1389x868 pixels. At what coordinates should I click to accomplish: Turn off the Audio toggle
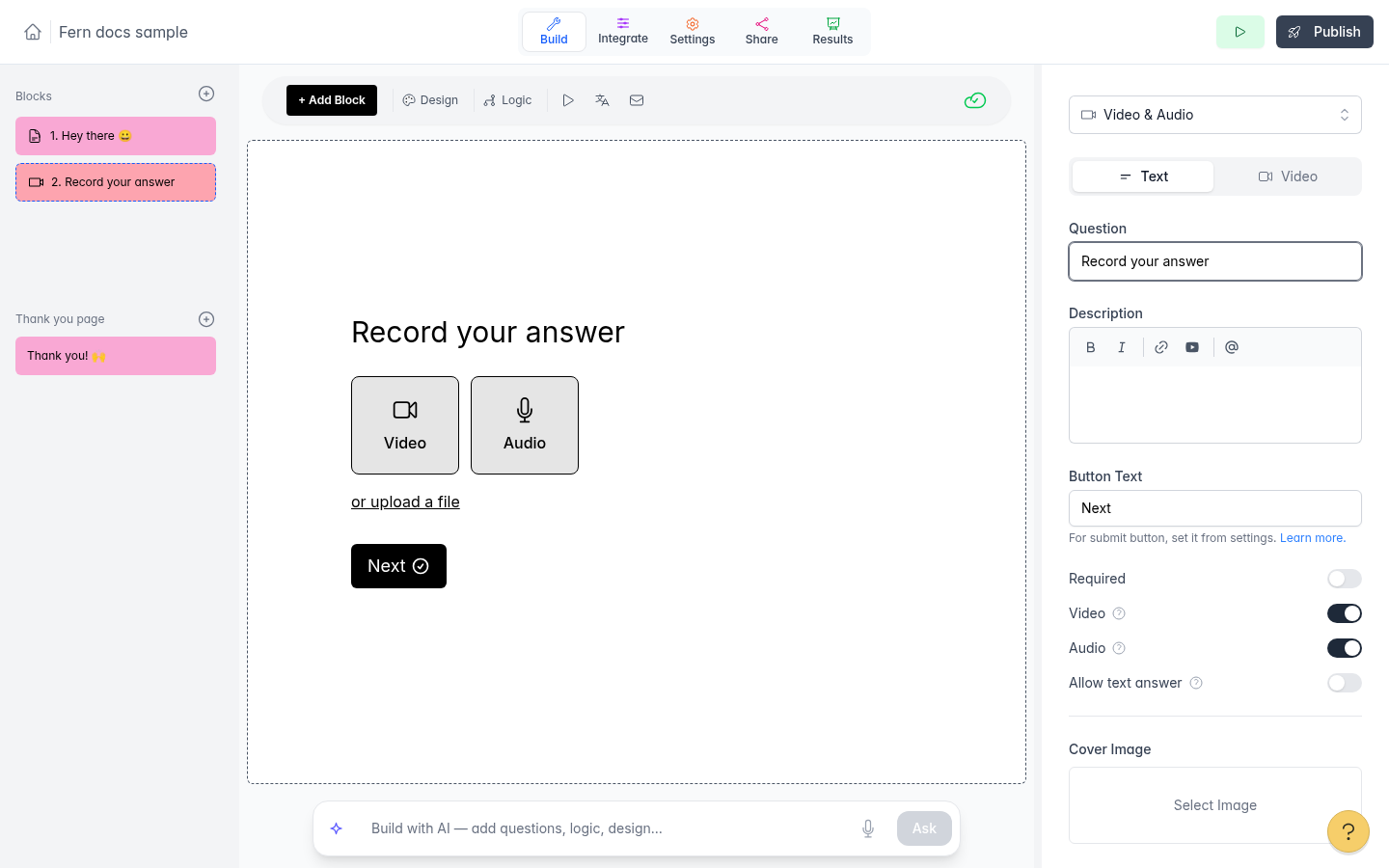tap(1345, 648)
